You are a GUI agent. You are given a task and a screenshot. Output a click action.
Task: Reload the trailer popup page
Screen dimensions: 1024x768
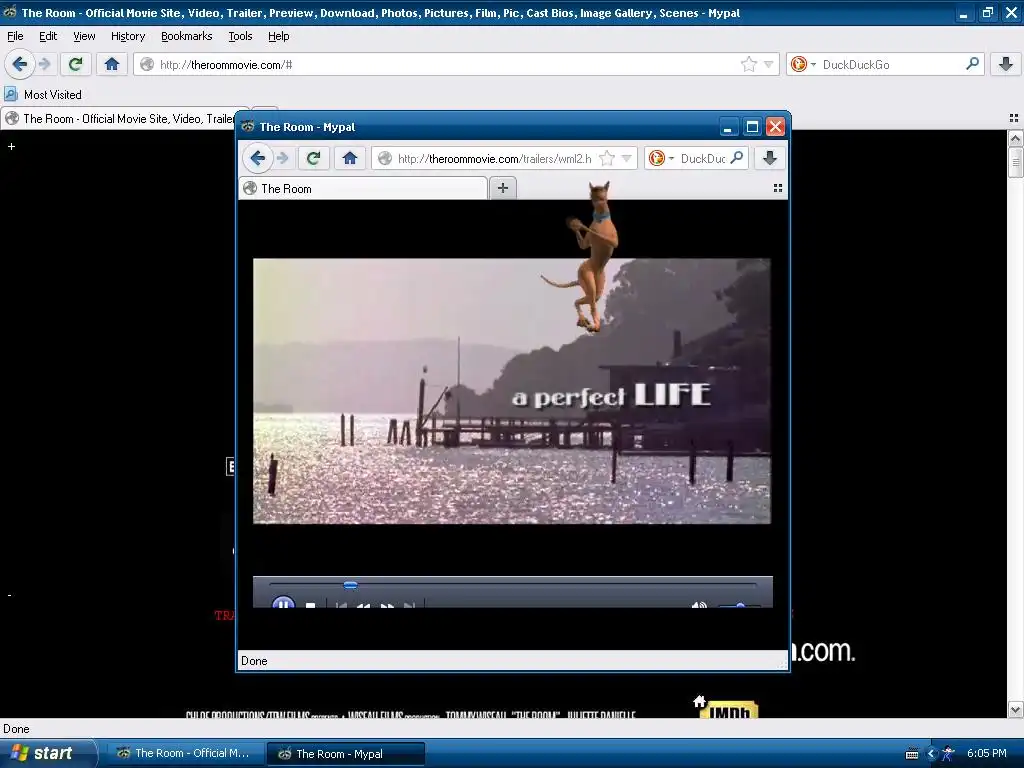coord(313,158)
